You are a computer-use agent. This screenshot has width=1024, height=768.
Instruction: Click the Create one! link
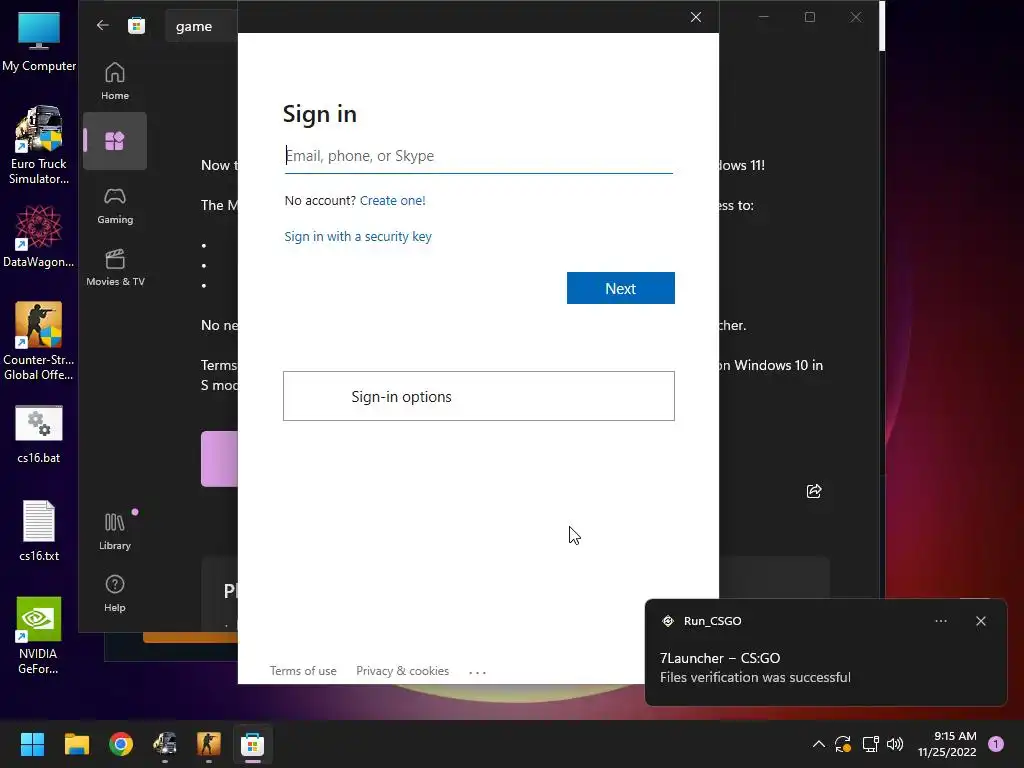coord(392,200)
